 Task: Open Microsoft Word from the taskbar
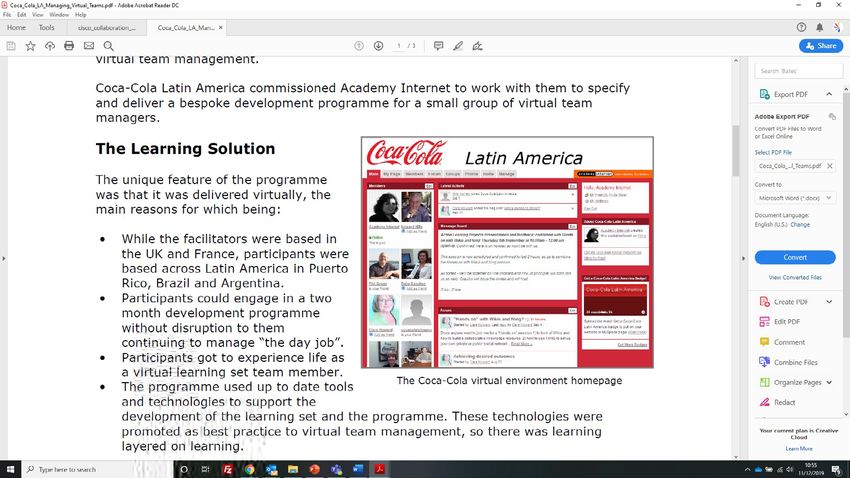(x=358, y=469)
